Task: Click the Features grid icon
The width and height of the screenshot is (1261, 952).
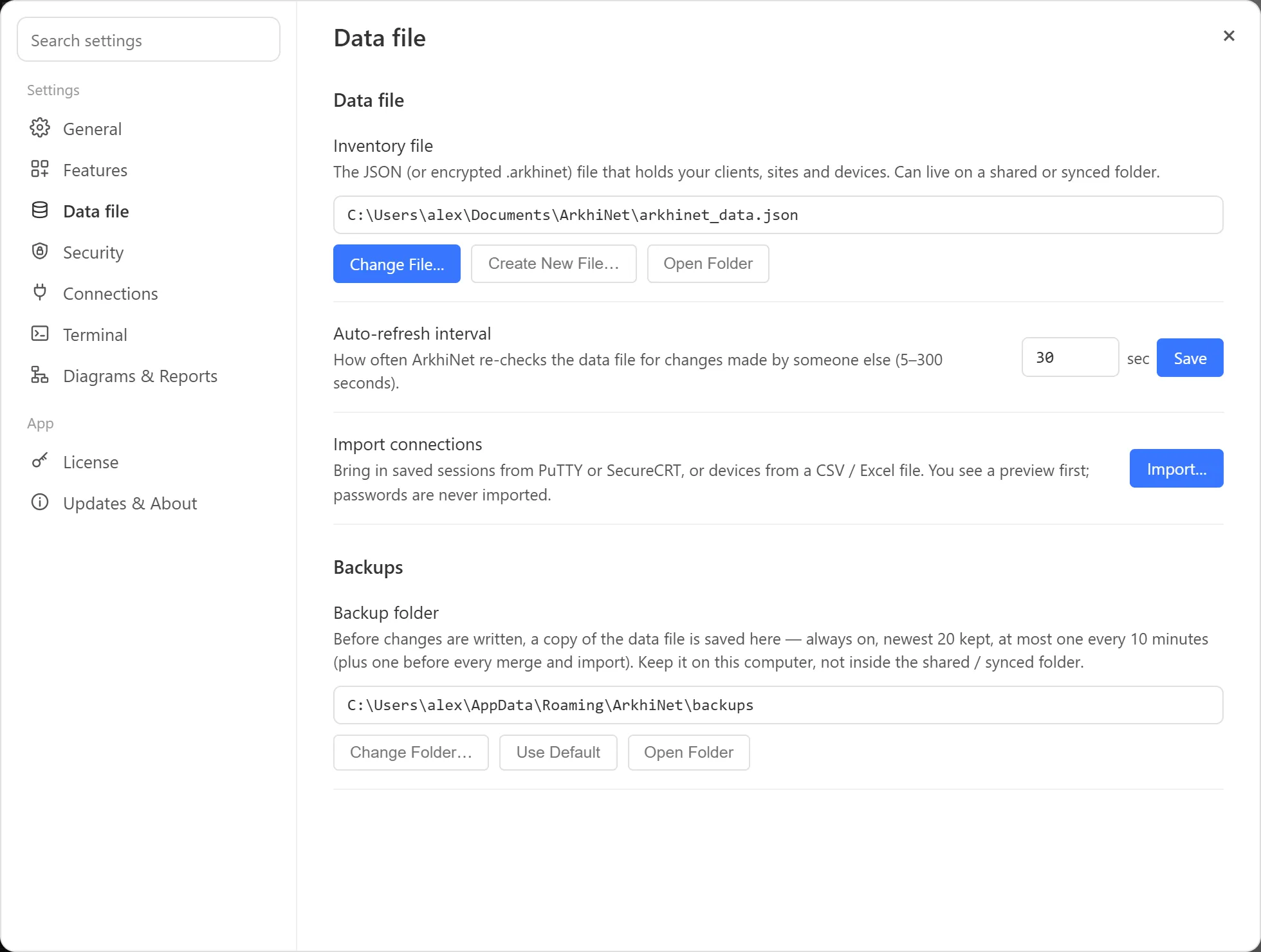Action: pos(40,169)
